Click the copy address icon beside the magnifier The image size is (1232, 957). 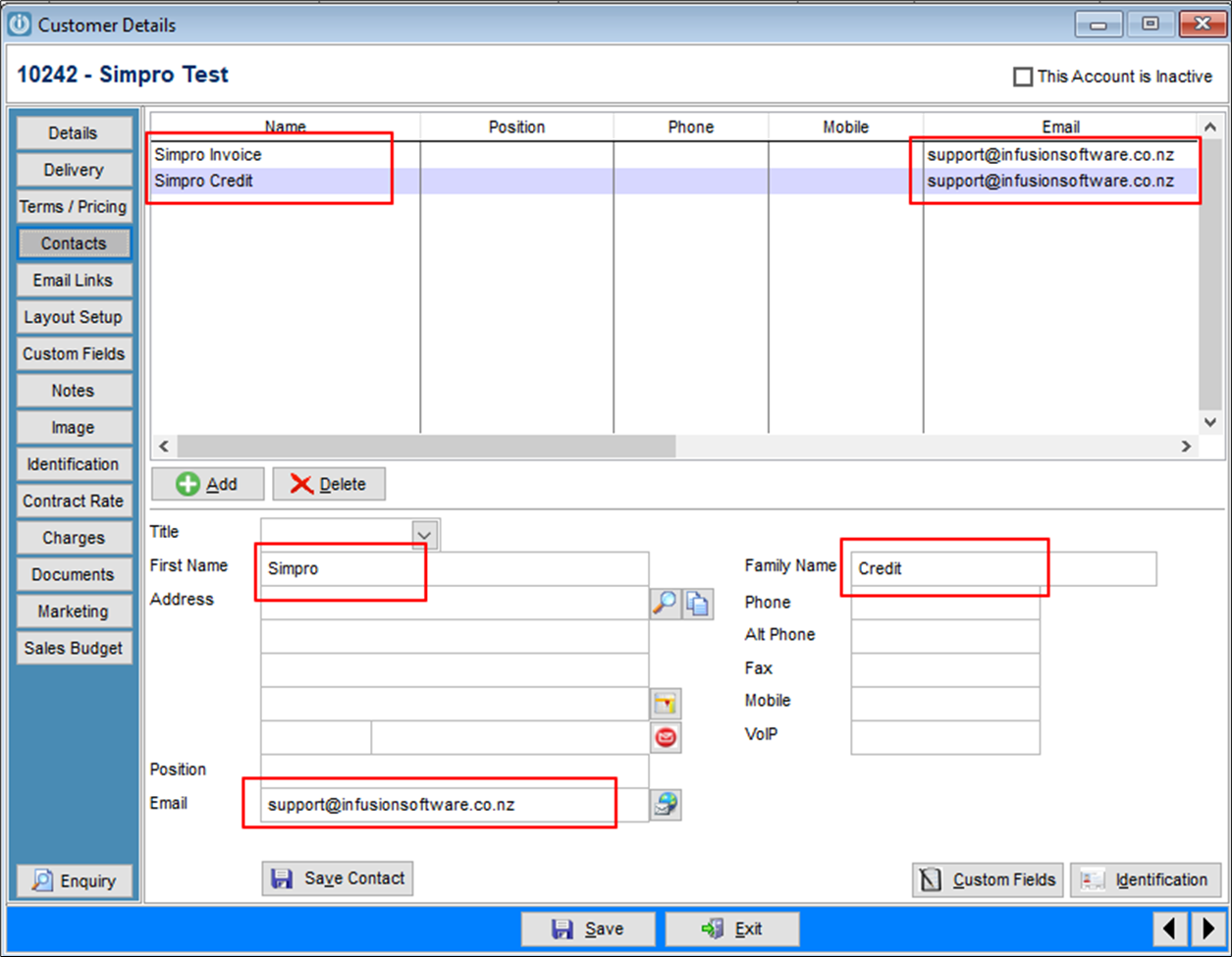click(698, 603)
